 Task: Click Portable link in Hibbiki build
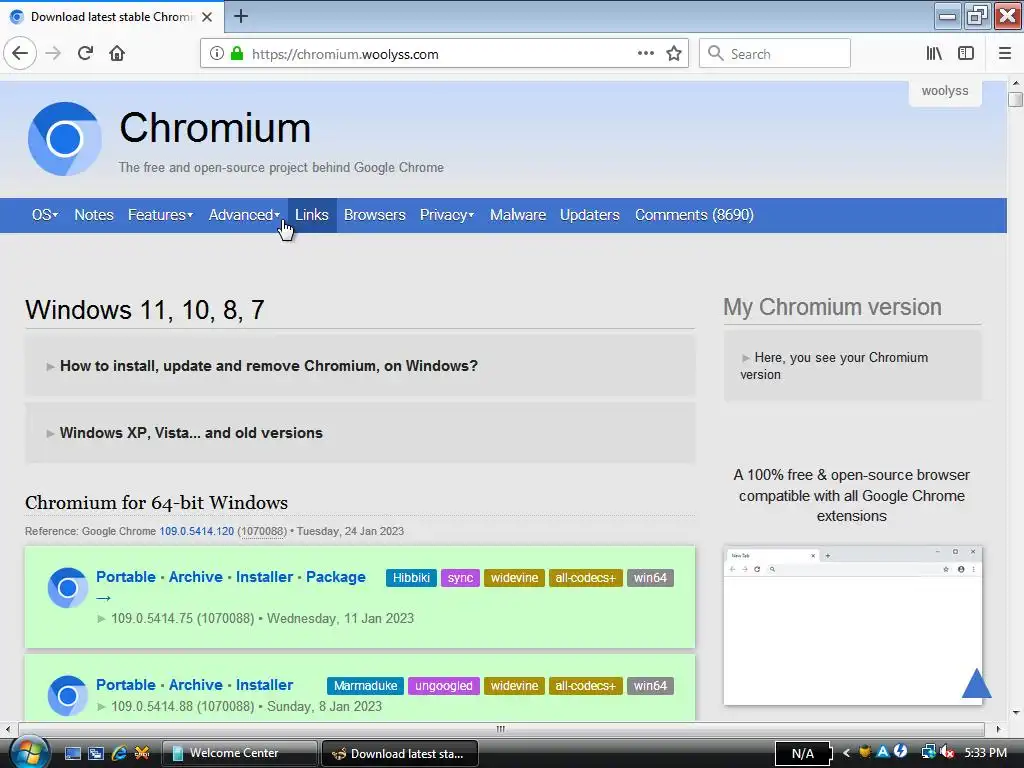click(126, 577)
